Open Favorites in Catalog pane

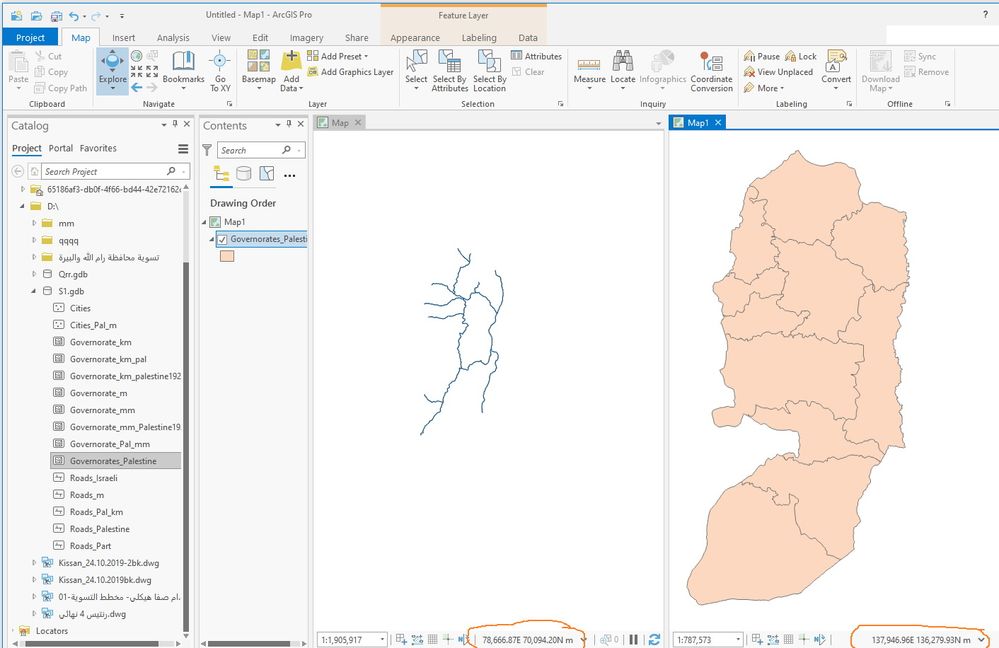click(x=98, y=148)
